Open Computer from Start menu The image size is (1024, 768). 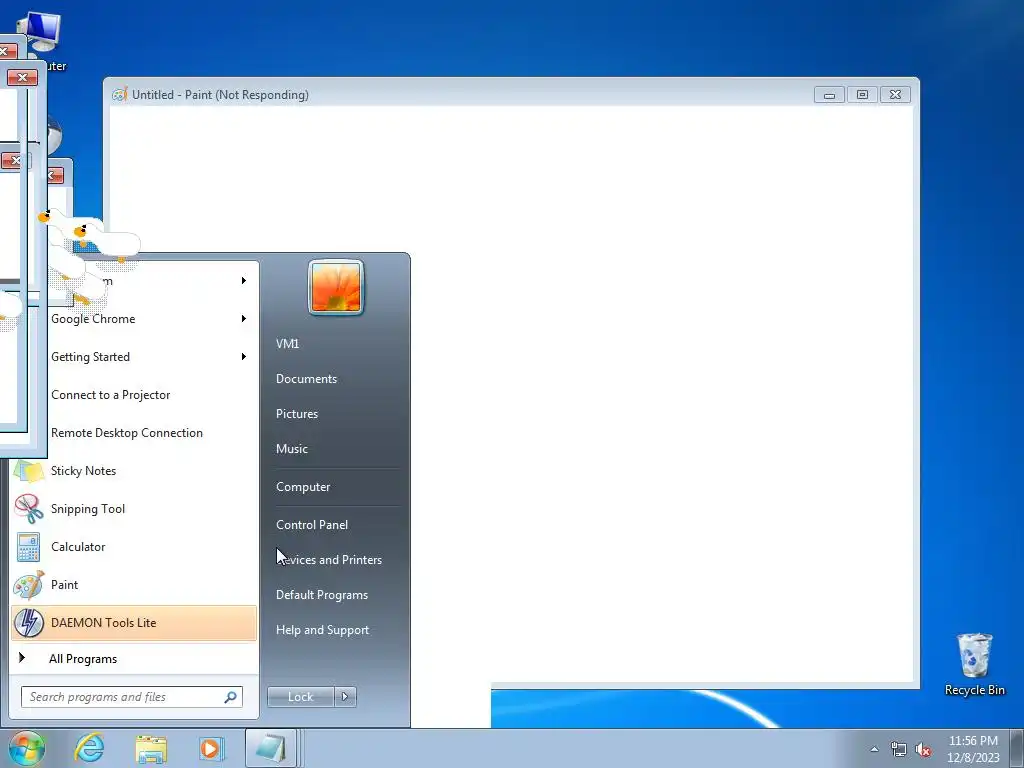303,487
